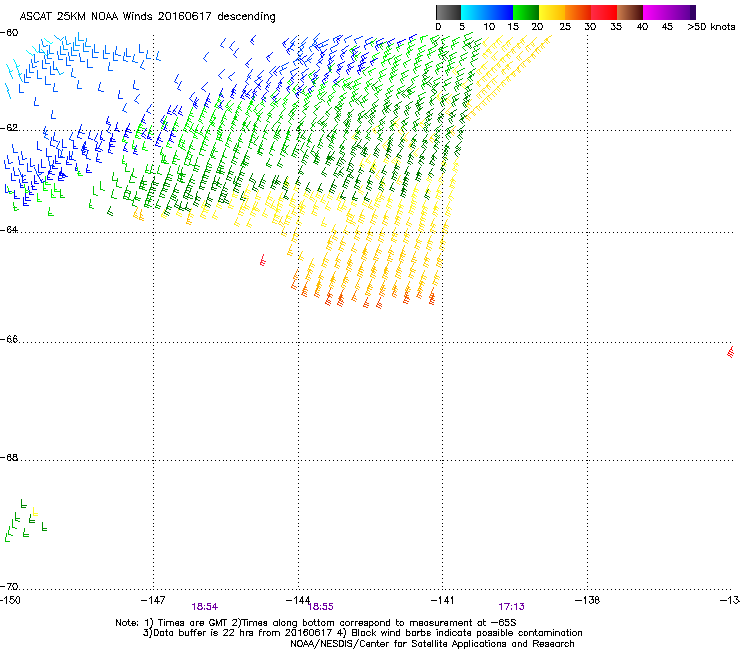Click the ASCAT 25KM NOAA Winds title
The image size is (740, 650).
pos(147,17)
